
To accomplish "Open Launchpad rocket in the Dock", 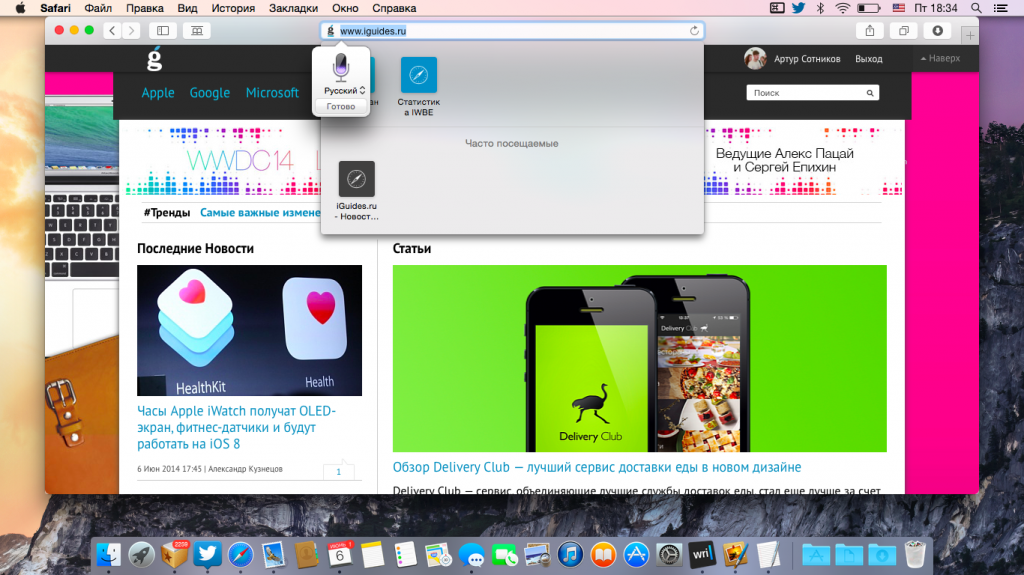I will pos(141,555).
